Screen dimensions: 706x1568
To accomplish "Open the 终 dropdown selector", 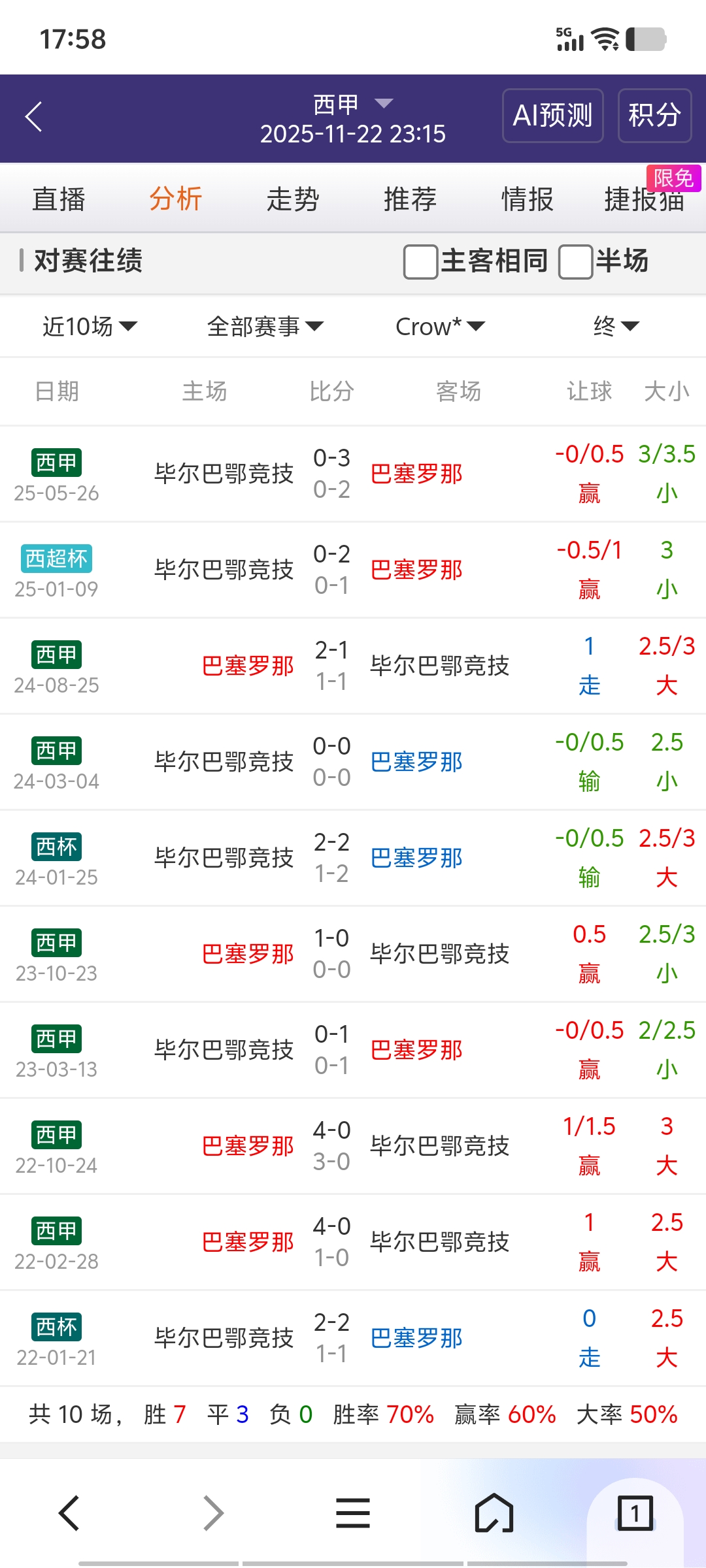I will tap(616, 326).
